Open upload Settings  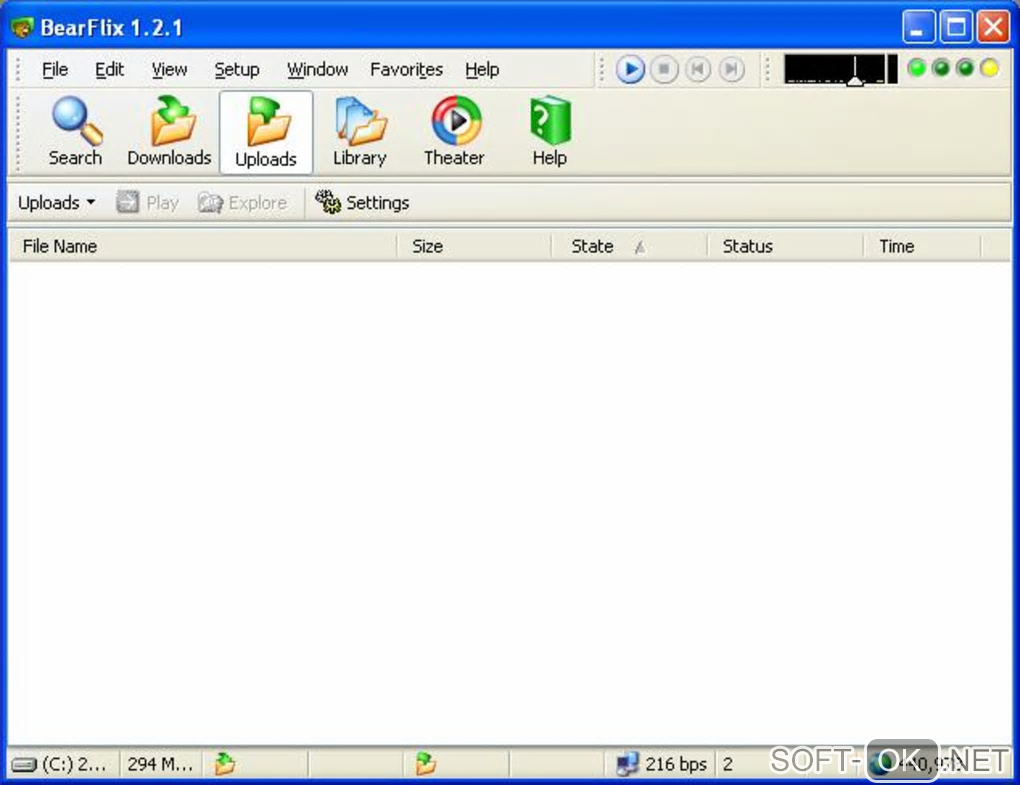tap(362, 203)
